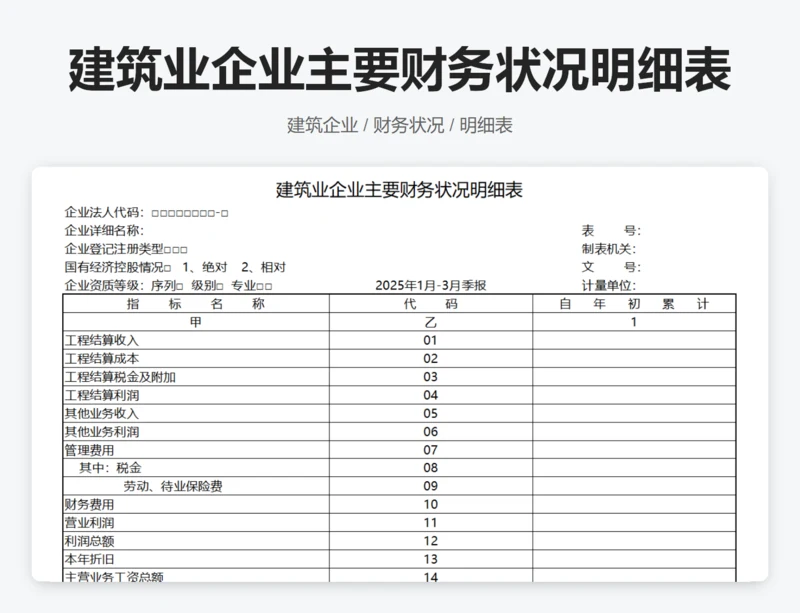This screenshot has width=800, height=613.
Task: Select code cell 10
Action: [431, 505]
